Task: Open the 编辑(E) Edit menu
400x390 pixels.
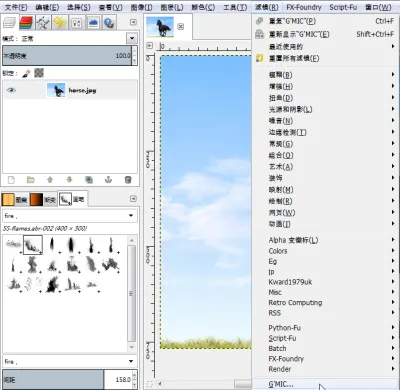Action: (x=47, y=7)
